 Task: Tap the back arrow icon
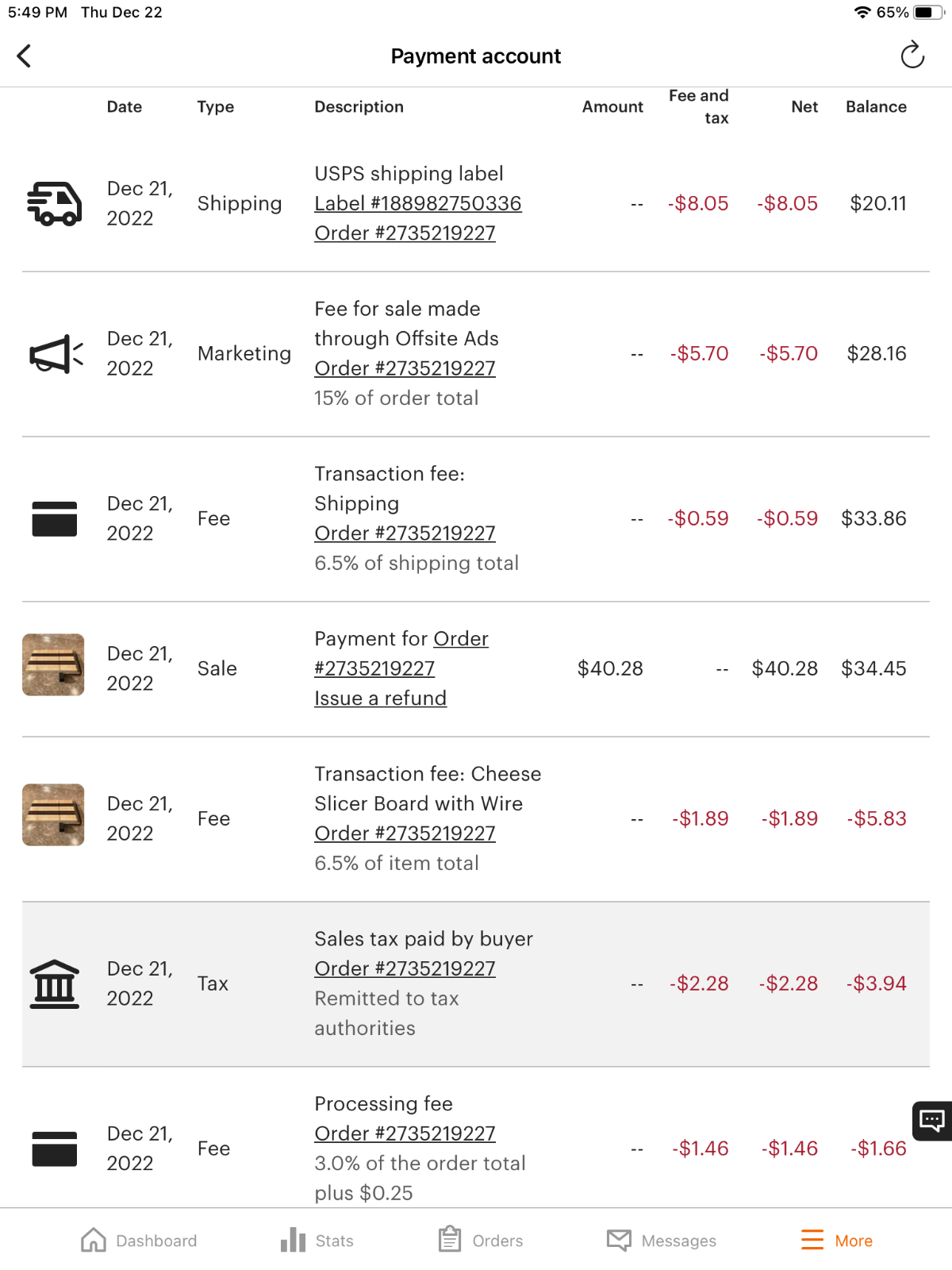click(24, 56)
